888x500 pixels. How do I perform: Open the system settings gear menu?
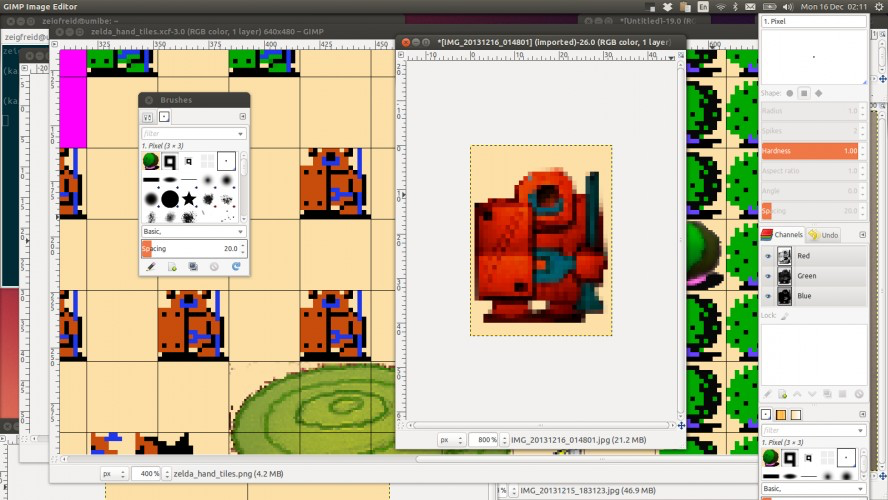879,7
